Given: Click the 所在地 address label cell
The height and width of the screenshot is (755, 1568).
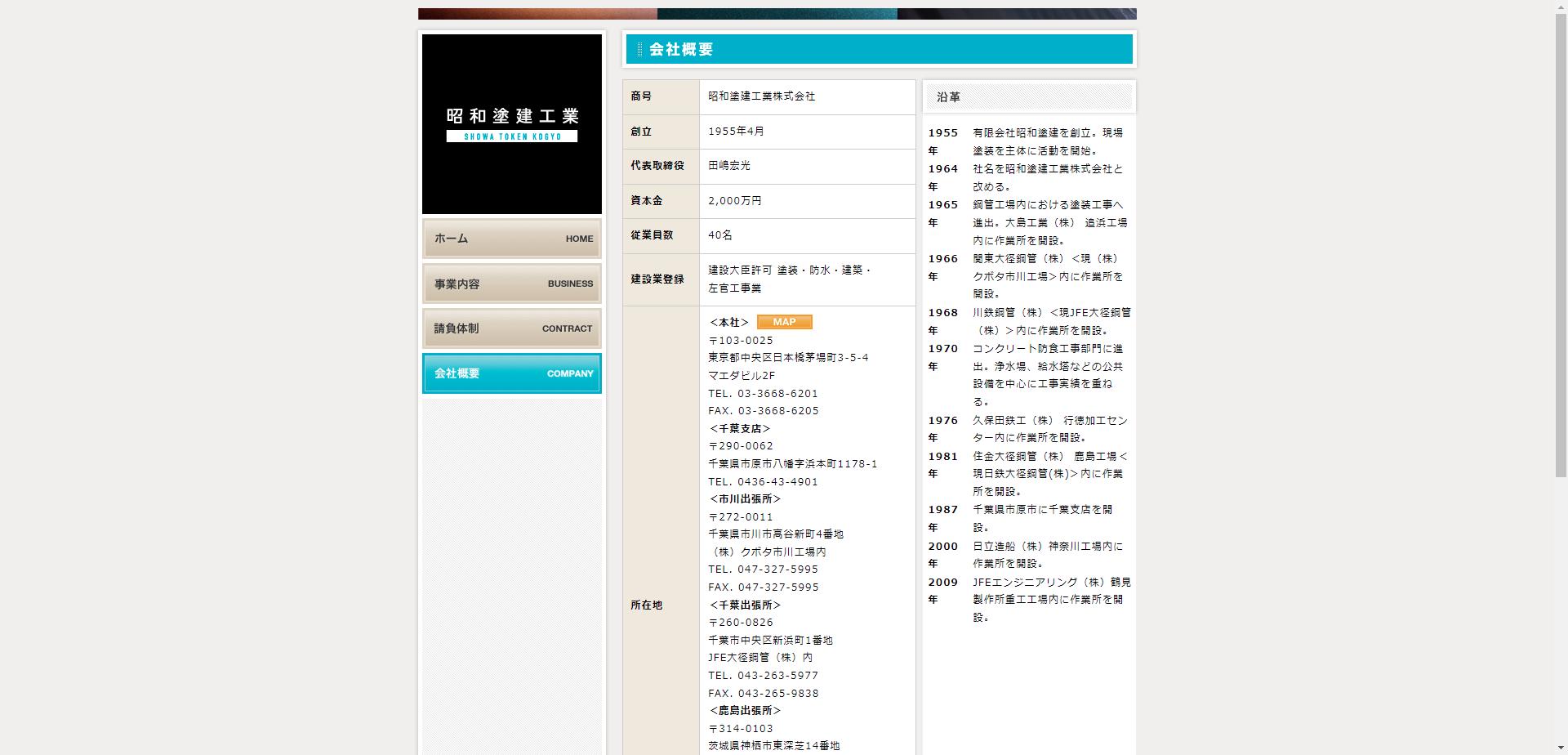Looking at the screenshot, I should point(646,605).
